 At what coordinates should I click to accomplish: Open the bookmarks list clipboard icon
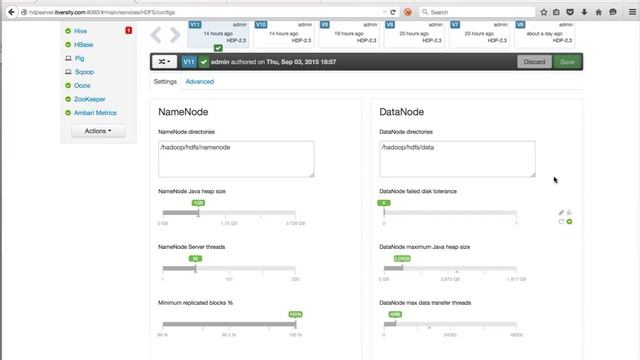(x=556, y=12)
